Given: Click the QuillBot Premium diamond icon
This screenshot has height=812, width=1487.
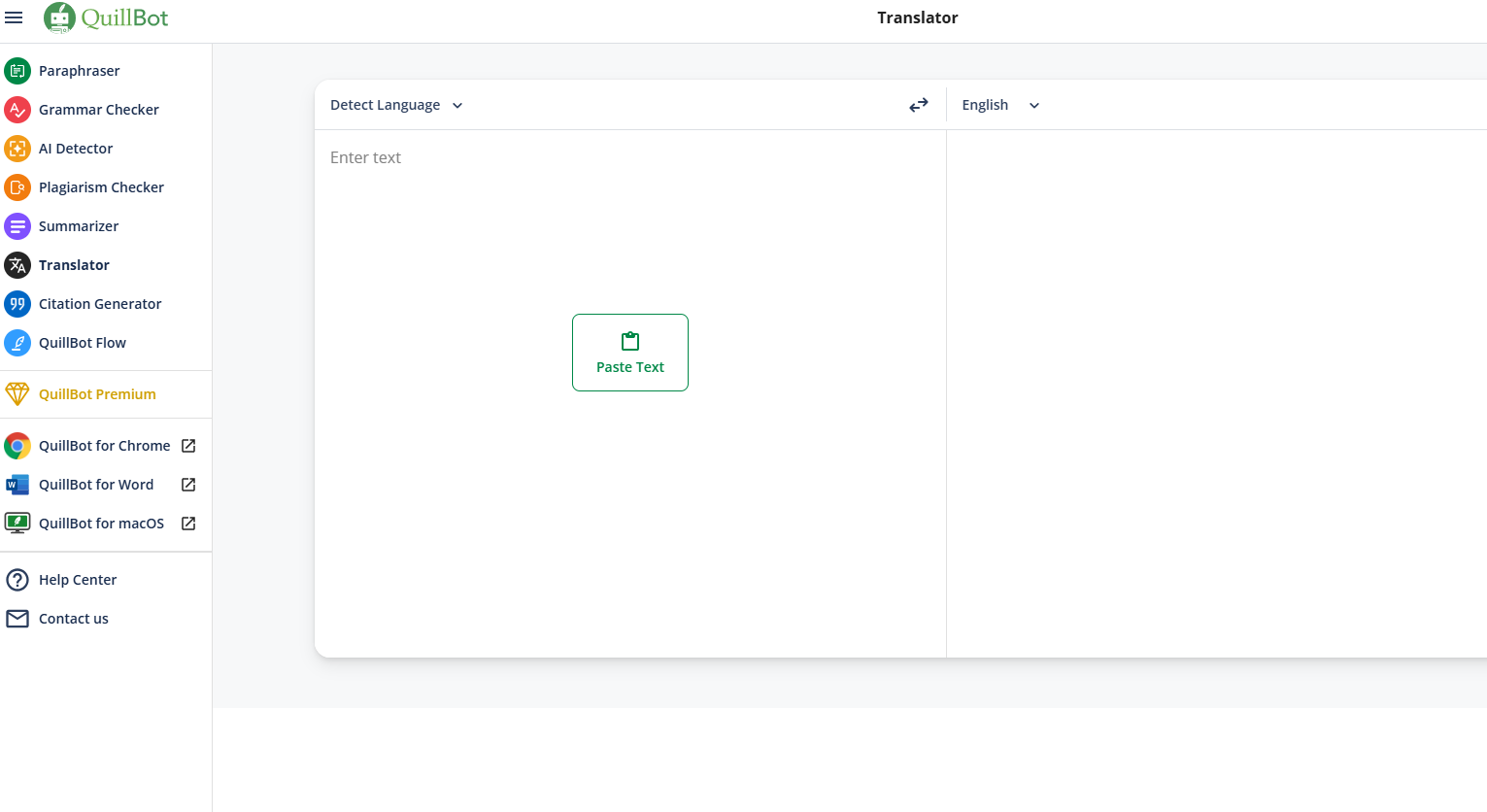Looking at the screenshot, I should 17,393.
